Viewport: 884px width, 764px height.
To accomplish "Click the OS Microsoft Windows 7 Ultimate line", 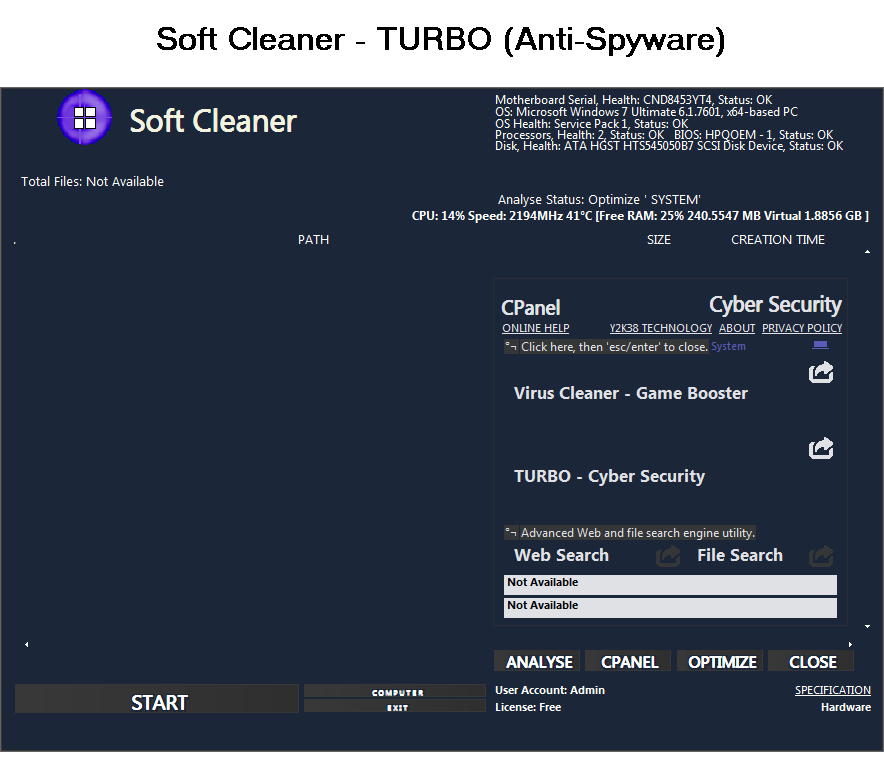I will pos(646,112).
